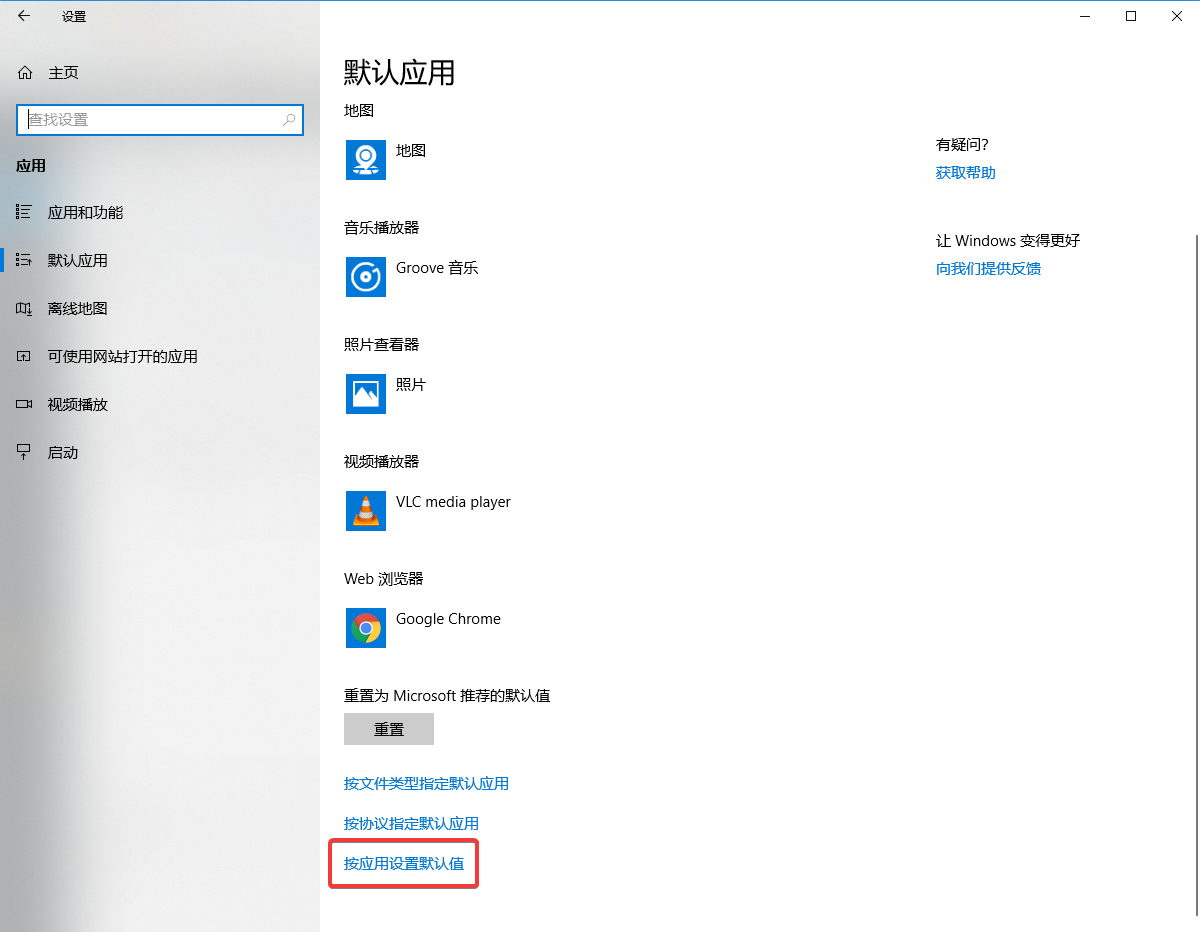
Task: Minimize the Settings window
Action: (x=1085, y=16)
